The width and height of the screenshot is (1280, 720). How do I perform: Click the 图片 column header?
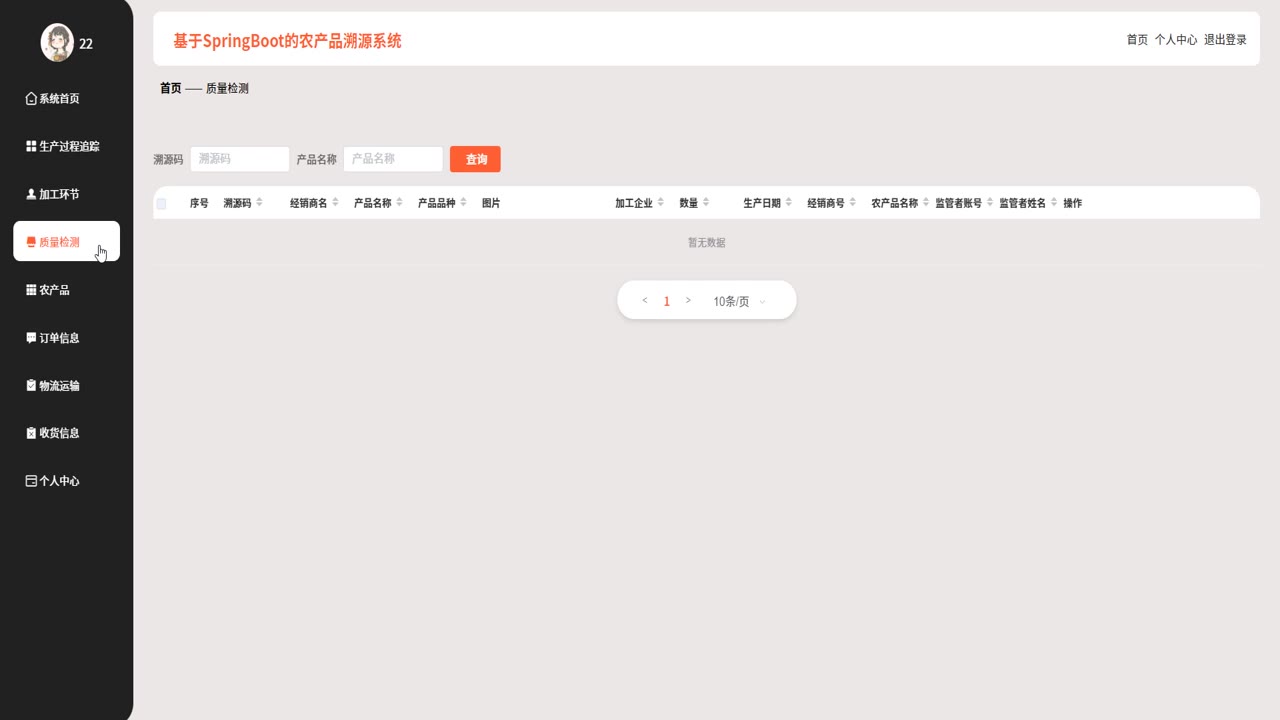coord(491,203)
